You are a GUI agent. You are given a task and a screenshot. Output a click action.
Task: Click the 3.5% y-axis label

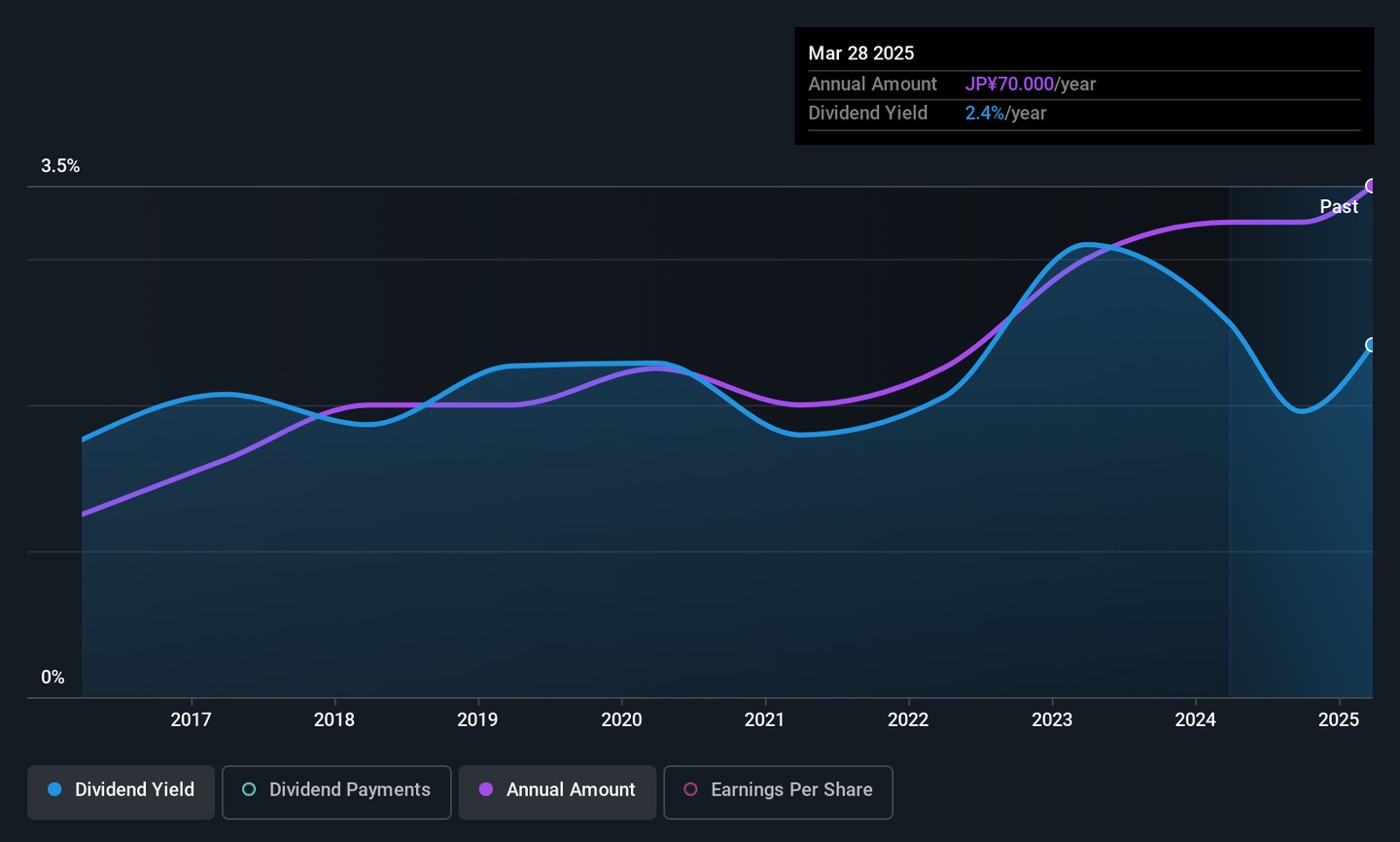(x=60, y=166)
